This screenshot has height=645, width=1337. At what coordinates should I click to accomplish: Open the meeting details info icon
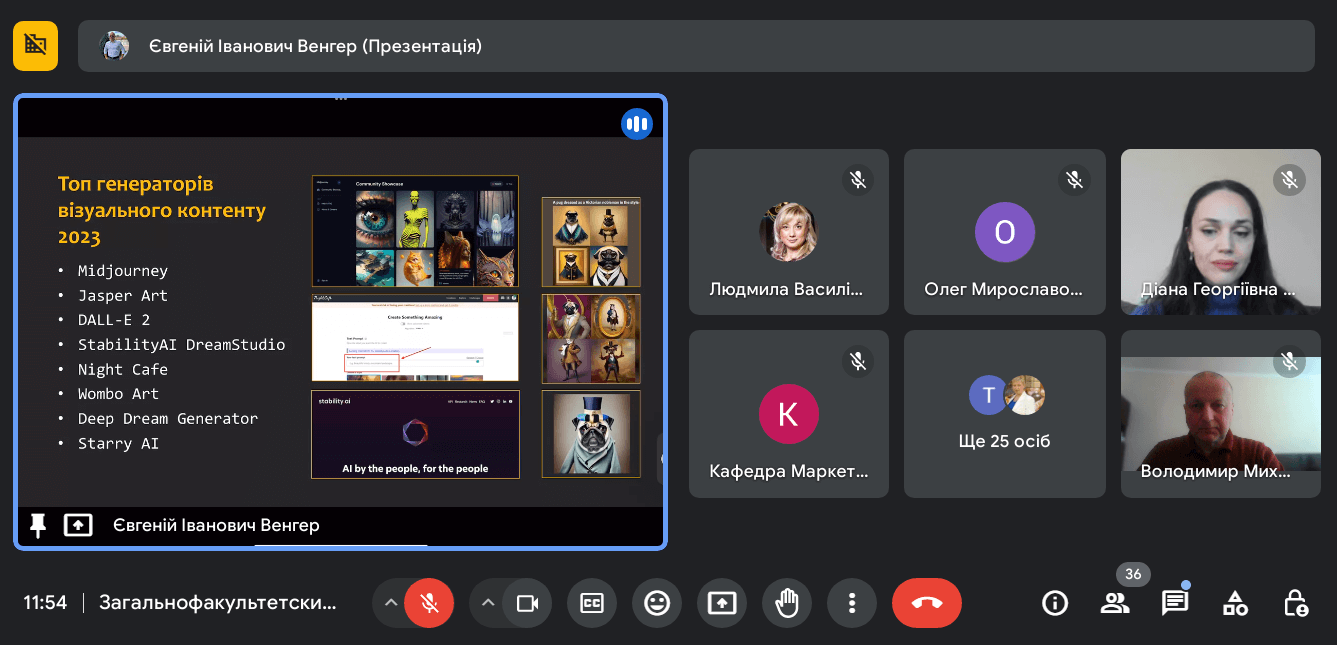coord(1054,603)
